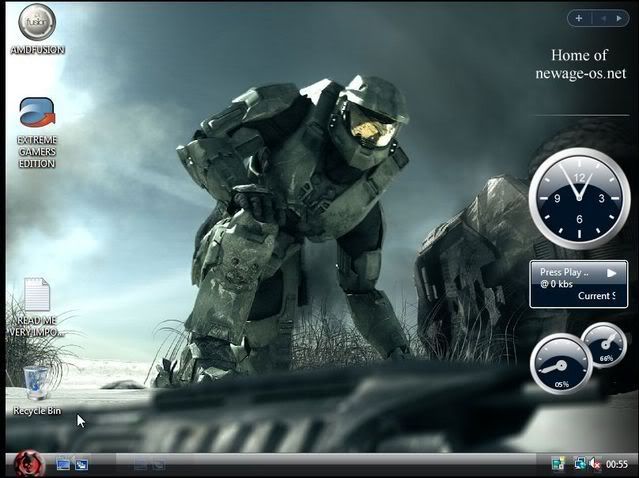
Task: Open the AMDFUSION desktop icon
Action: pyautogui.click(x=37, y=29)
